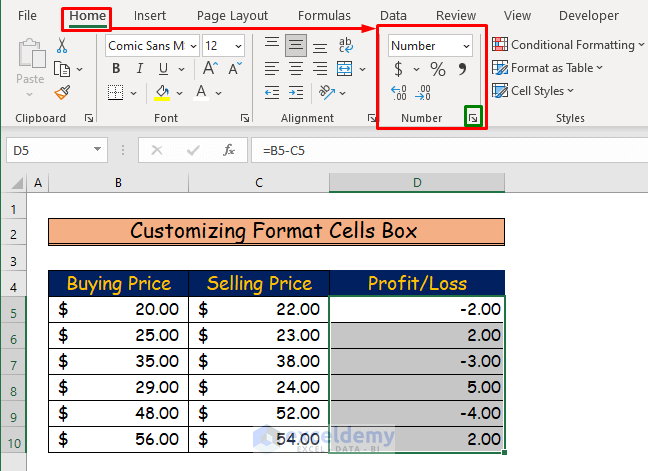Toggle Wrap Text icon

[x=345, y=45]
